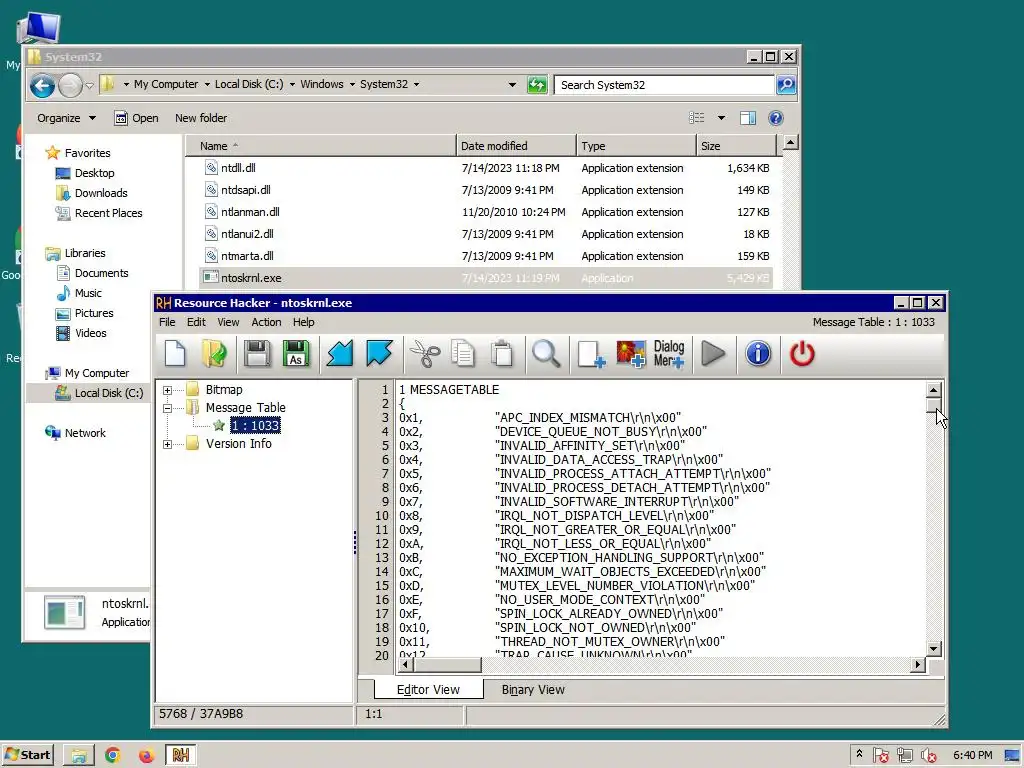Image resolution: width=1024 pixels, height=768 pixels.
Task: Show hidden tray icons with the arrow
Action: [x=859, y=754]
